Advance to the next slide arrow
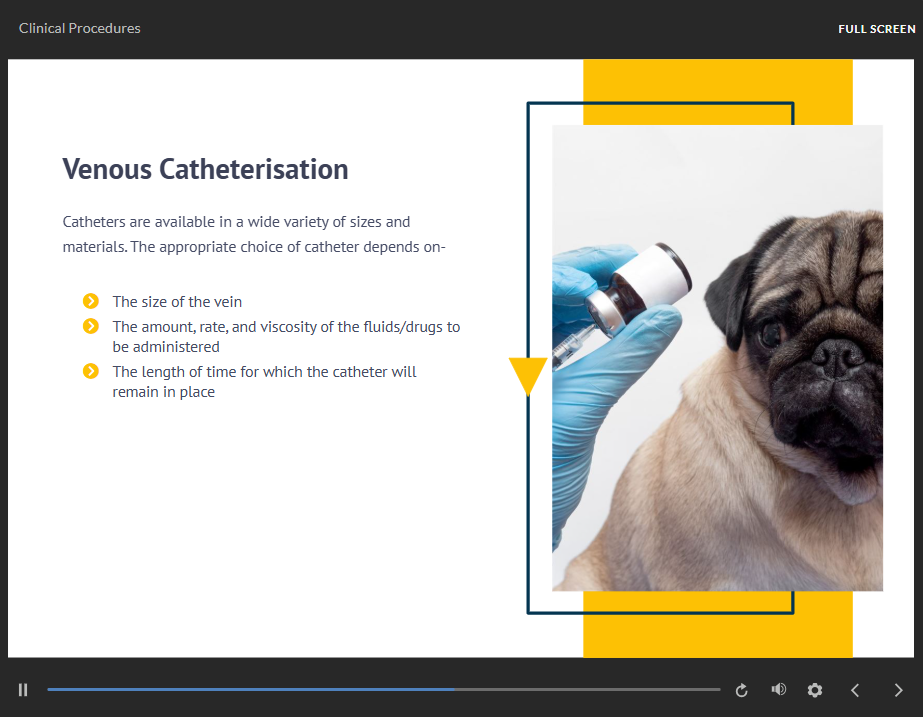The image size is (923, 717). tap(898, 690)
